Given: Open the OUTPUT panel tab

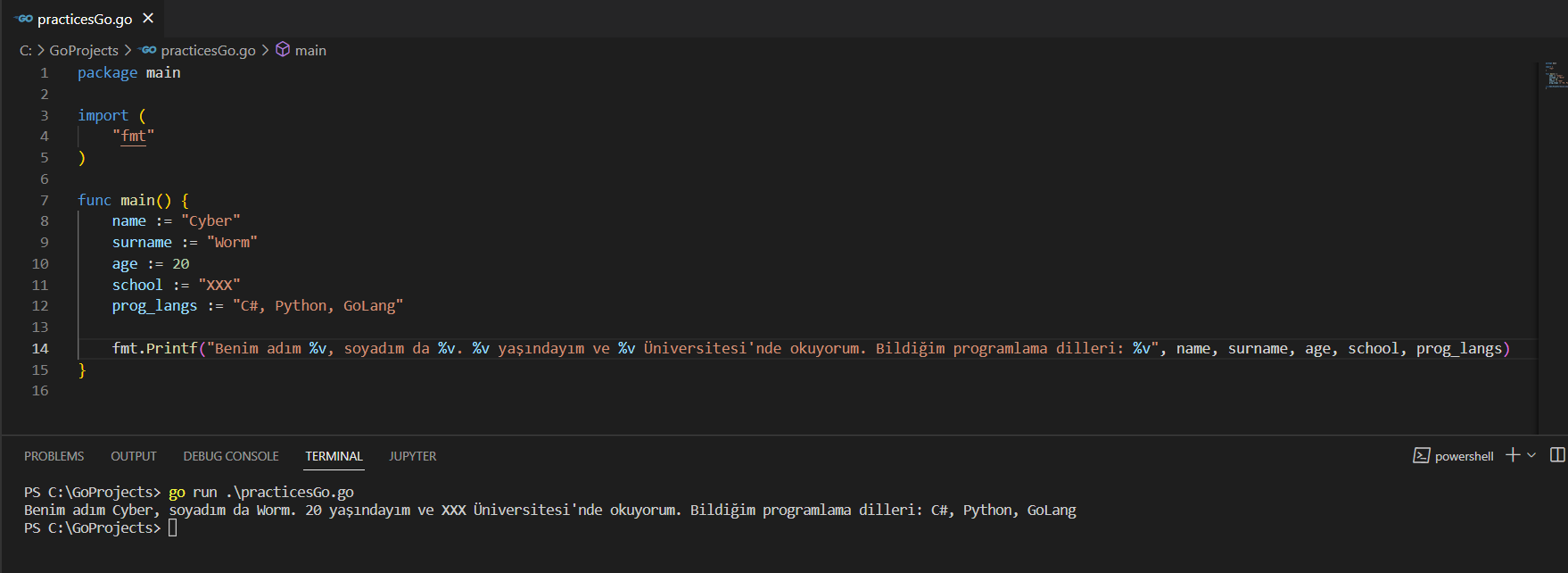Looking at the screenshot, I should (134, 456).
